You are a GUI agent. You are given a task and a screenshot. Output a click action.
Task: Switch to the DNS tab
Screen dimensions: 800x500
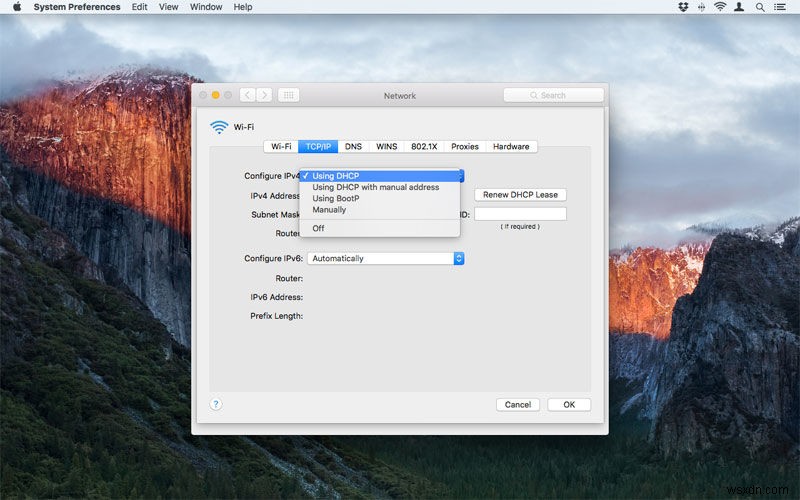(353, 146)
